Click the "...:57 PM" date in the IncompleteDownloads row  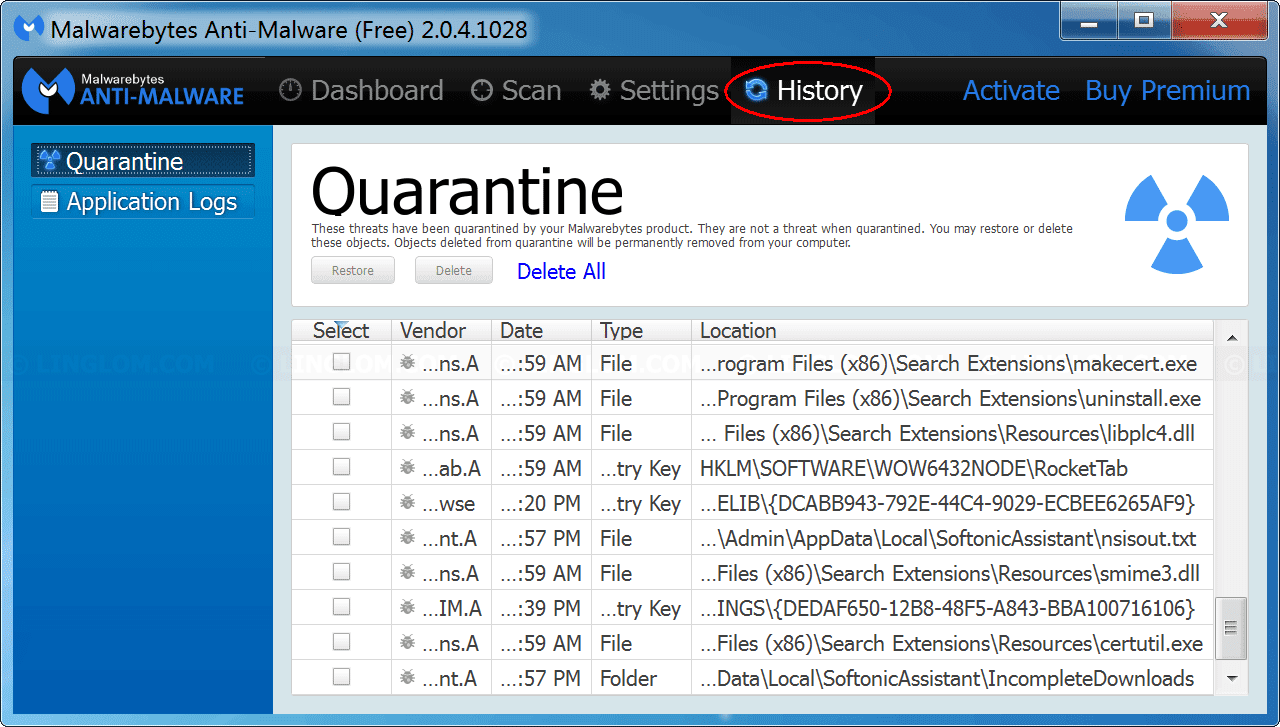[541, 678]
